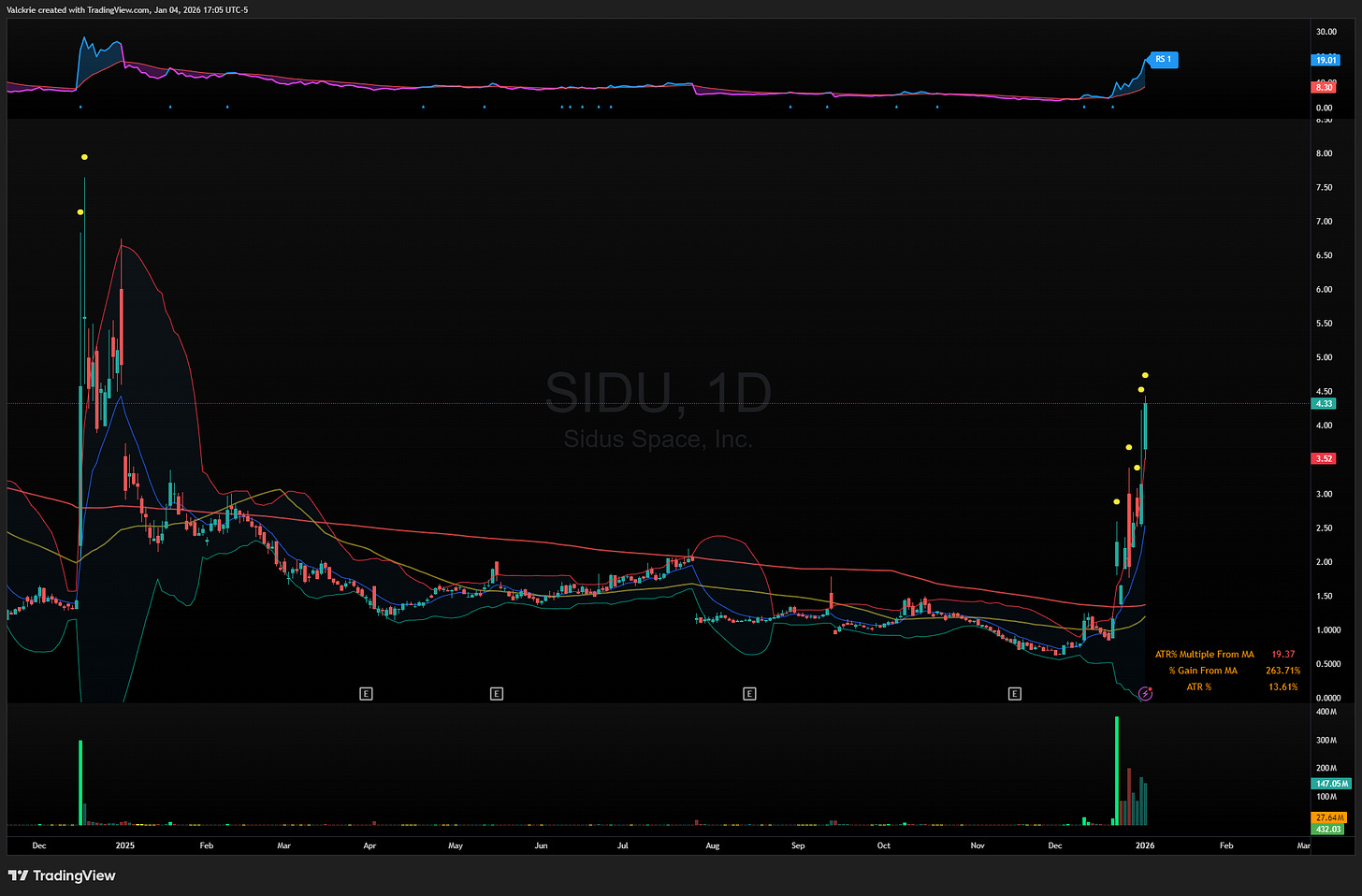Click the 2025 label on time axis
1362x896 pixels.
[125, 845]
